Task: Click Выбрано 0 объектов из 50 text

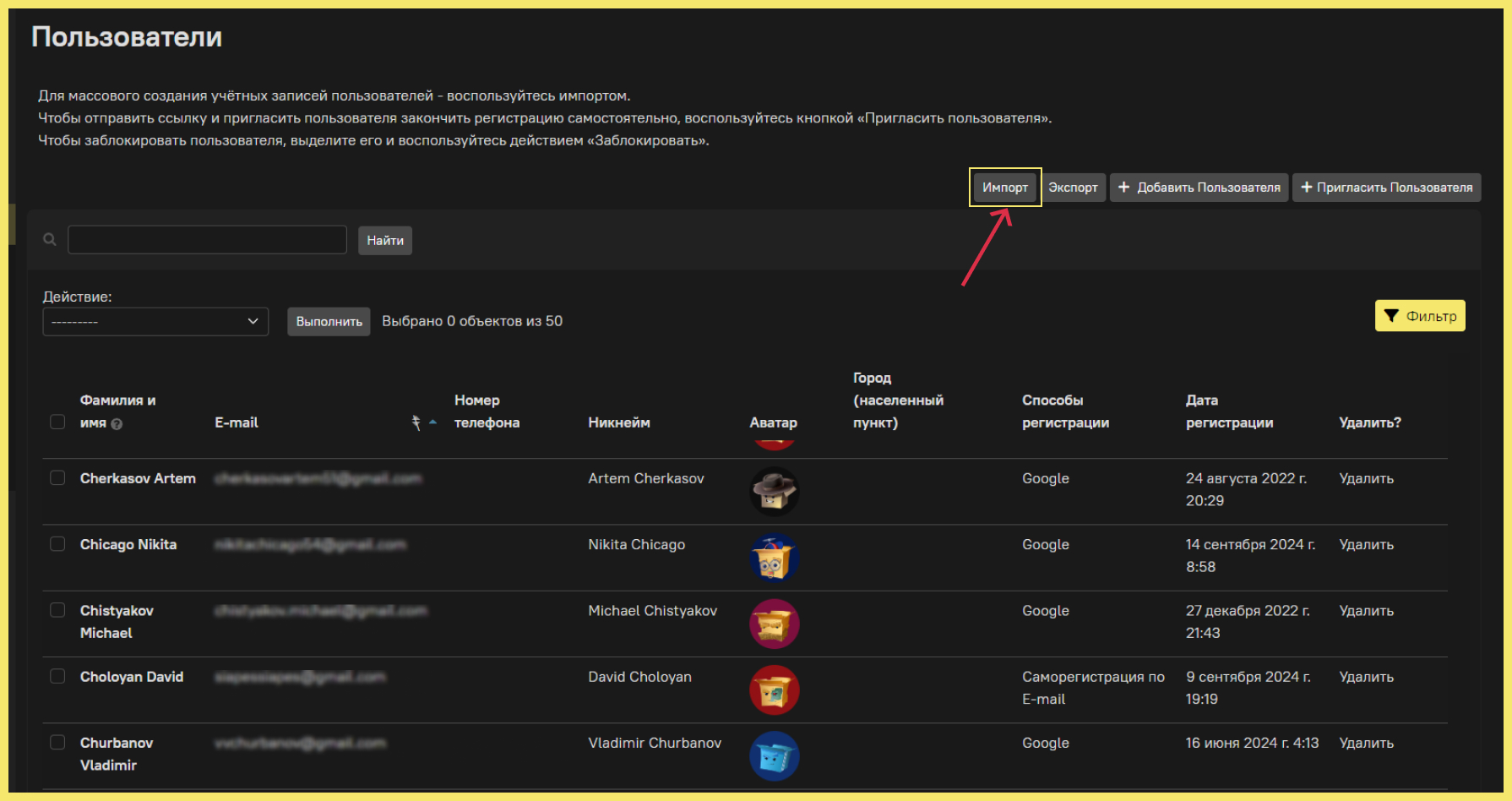Action: [x=472, y=321]
